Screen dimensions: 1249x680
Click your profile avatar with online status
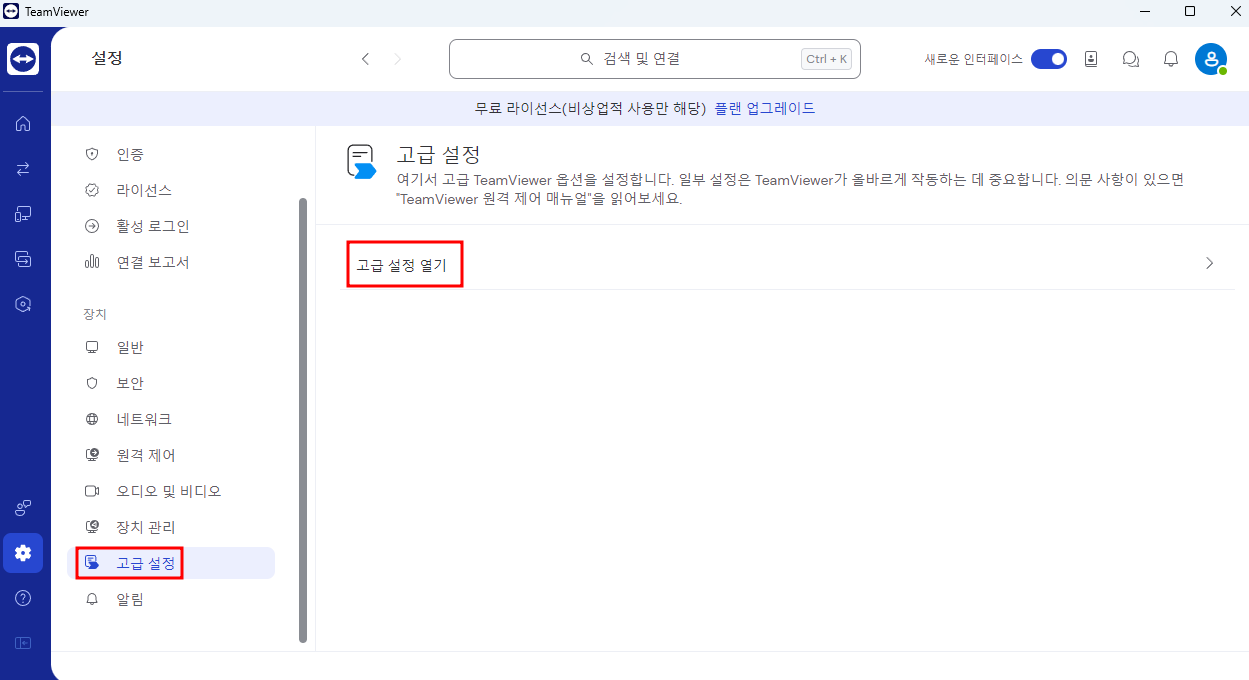point(1211,59)
